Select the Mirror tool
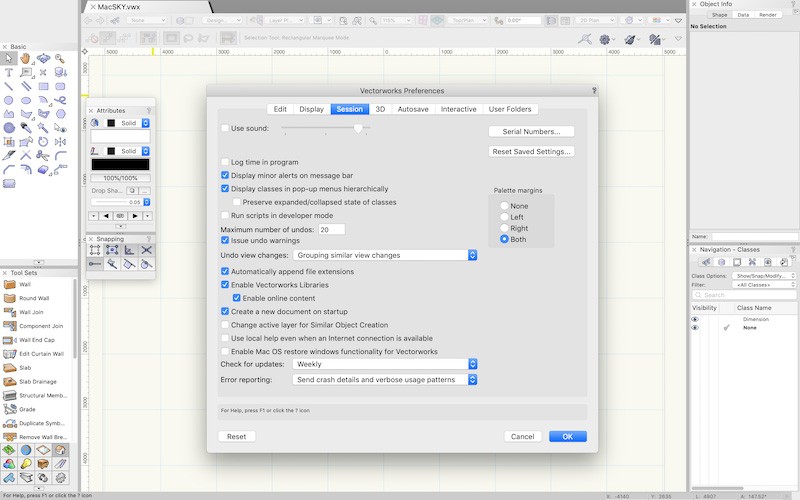Screen dimensions: 800x500 click(60, 141)
